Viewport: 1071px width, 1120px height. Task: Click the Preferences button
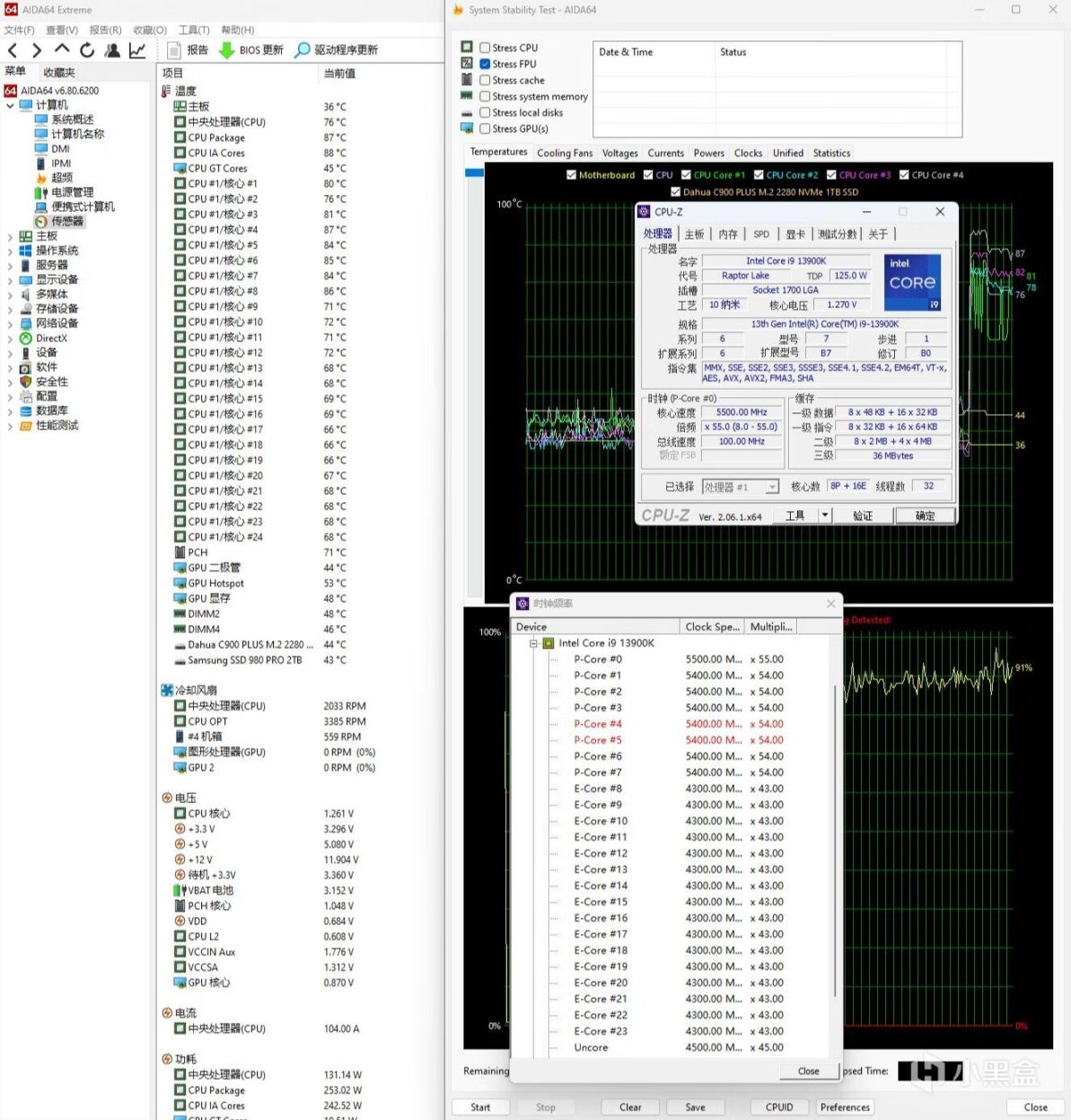[x=845, y=1107]
